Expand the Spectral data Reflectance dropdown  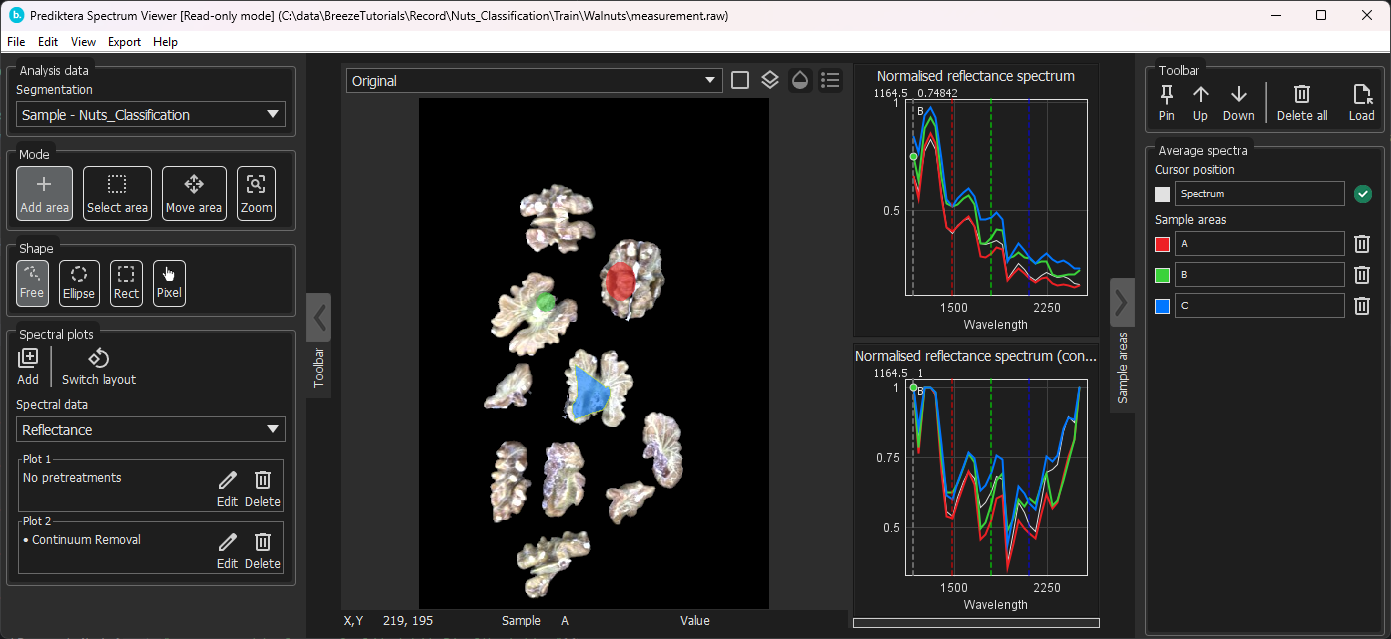tap(150, 430)
